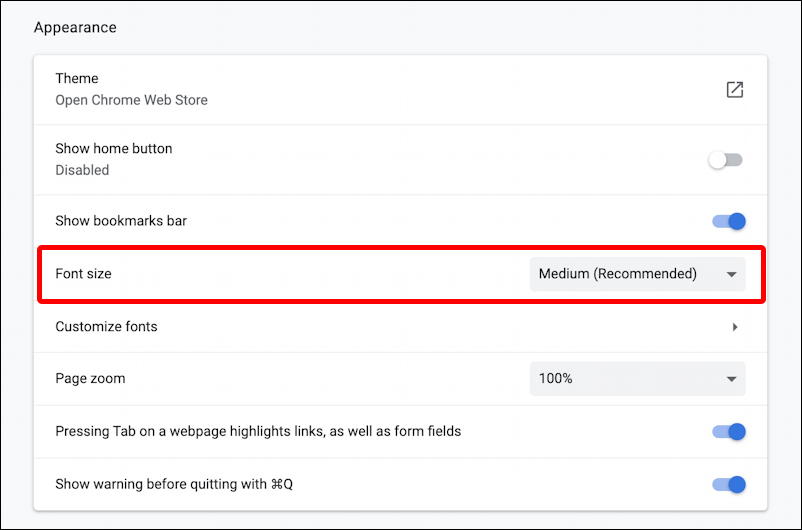Enable the Show home button switch

tap(725, 160)
